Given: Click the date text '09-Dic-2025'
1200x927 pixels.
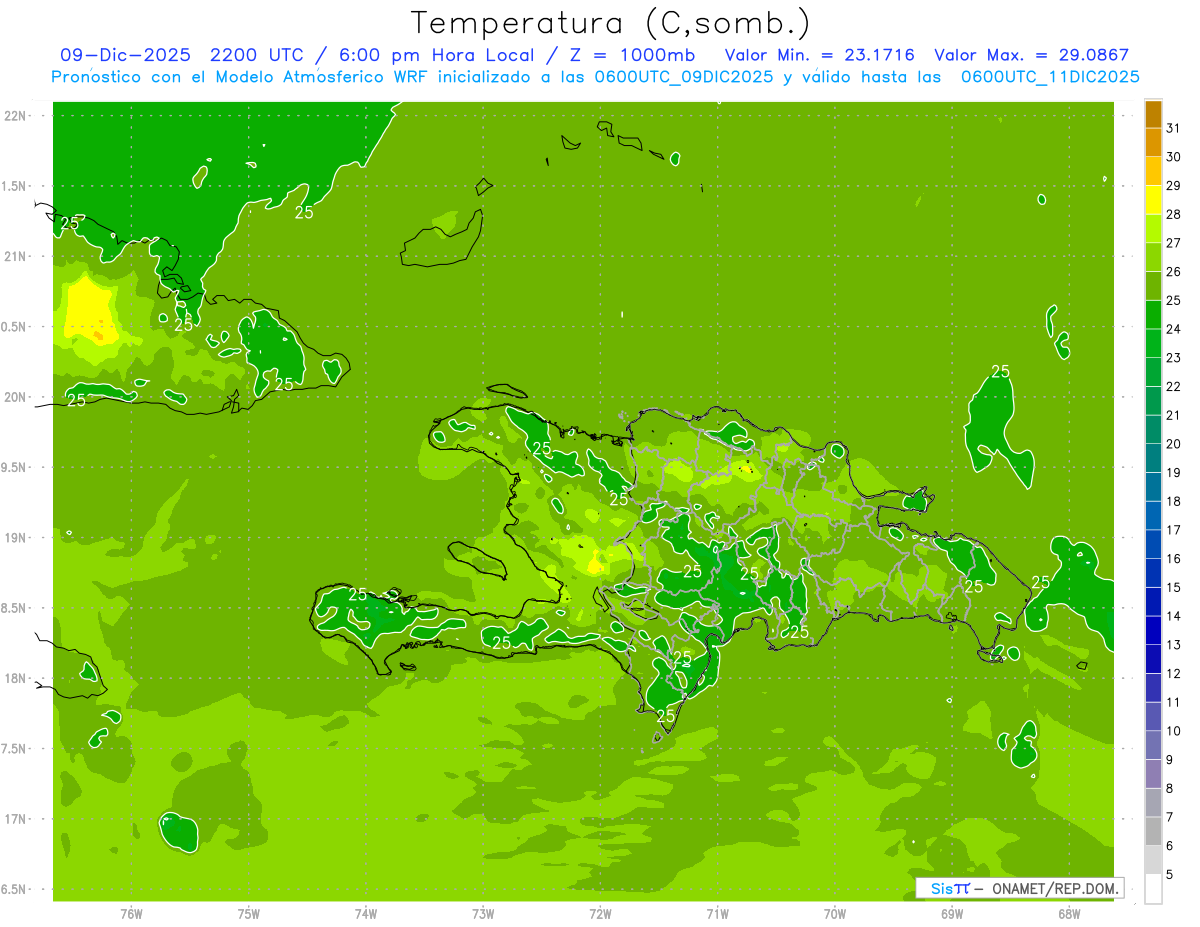Looking at the screenshot, I should (x=125, y=55).
